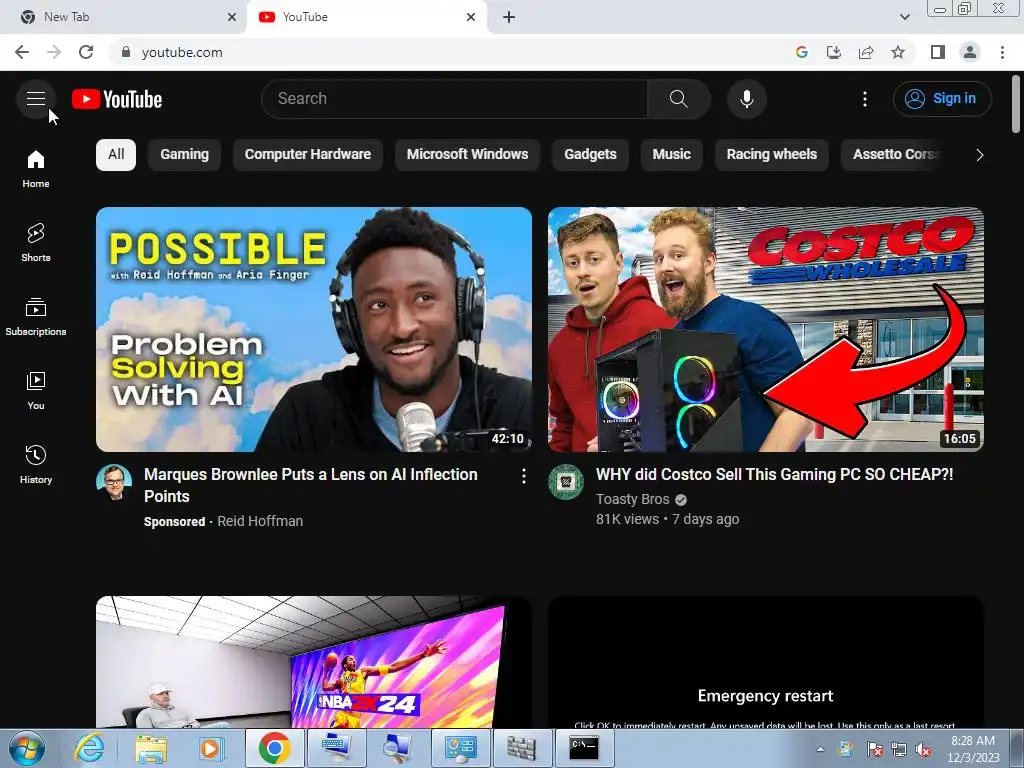Share this page icon in address bar
This screenshot has width=1024, height=768.
tap(866, 52)
